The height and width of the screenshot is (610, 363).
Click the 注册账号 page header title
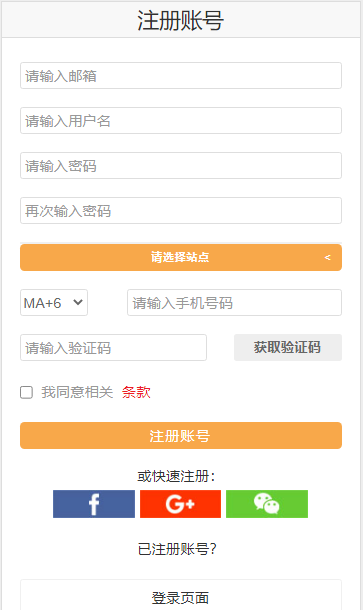point(181,20)
